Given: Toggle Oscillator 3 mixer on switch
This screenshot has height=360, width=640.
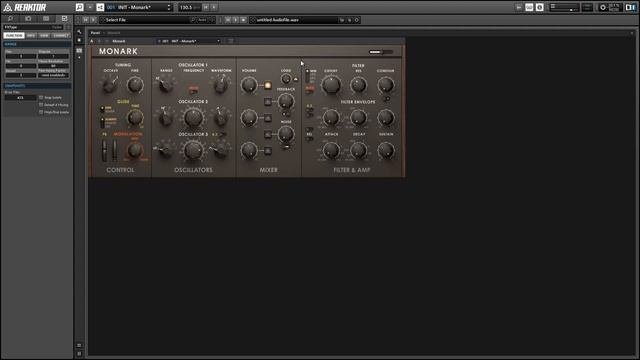Looking at the screenshot, I should 268,151.
